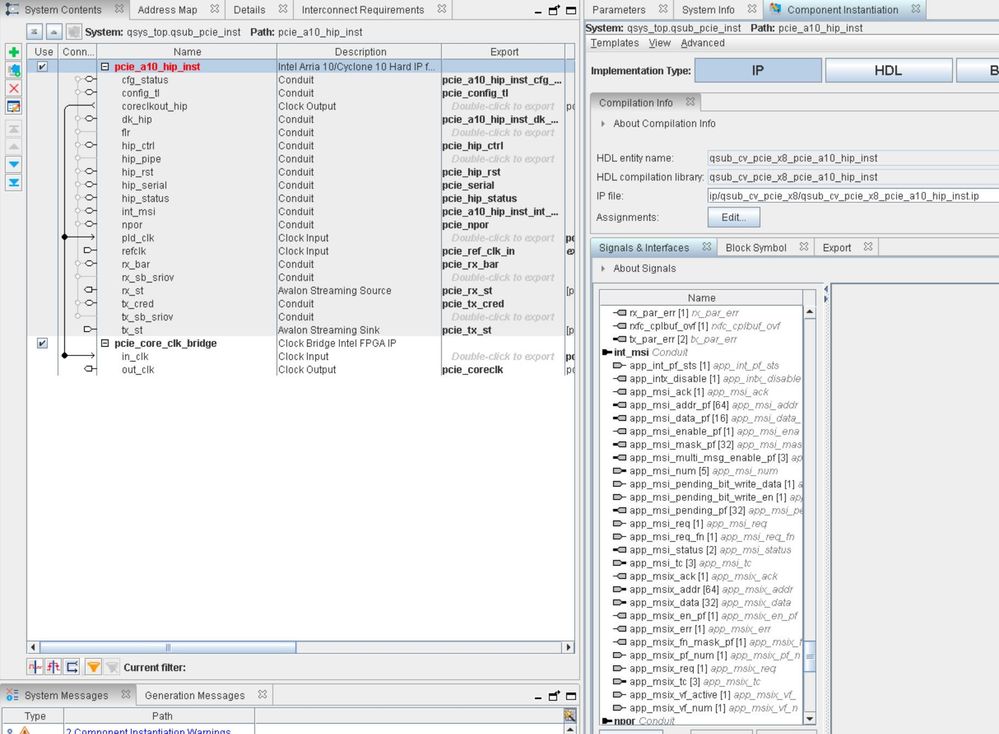Click the green plus add component icon
The height and width of the screenshot is (734, 999).
point(13,52)
